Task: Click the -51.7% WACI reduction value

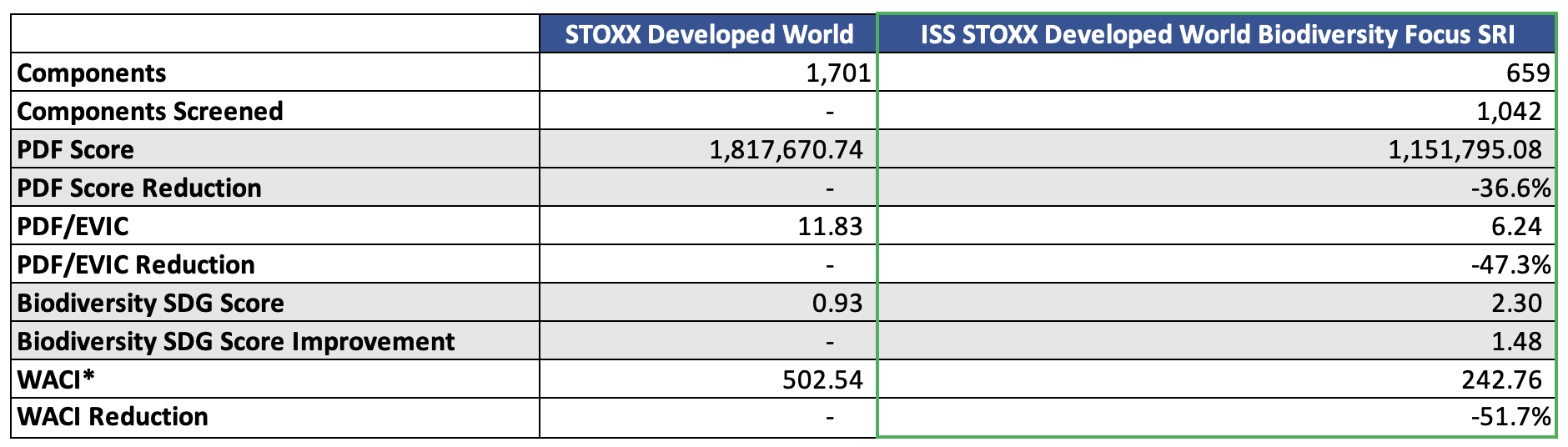Action: (1511, 417)
